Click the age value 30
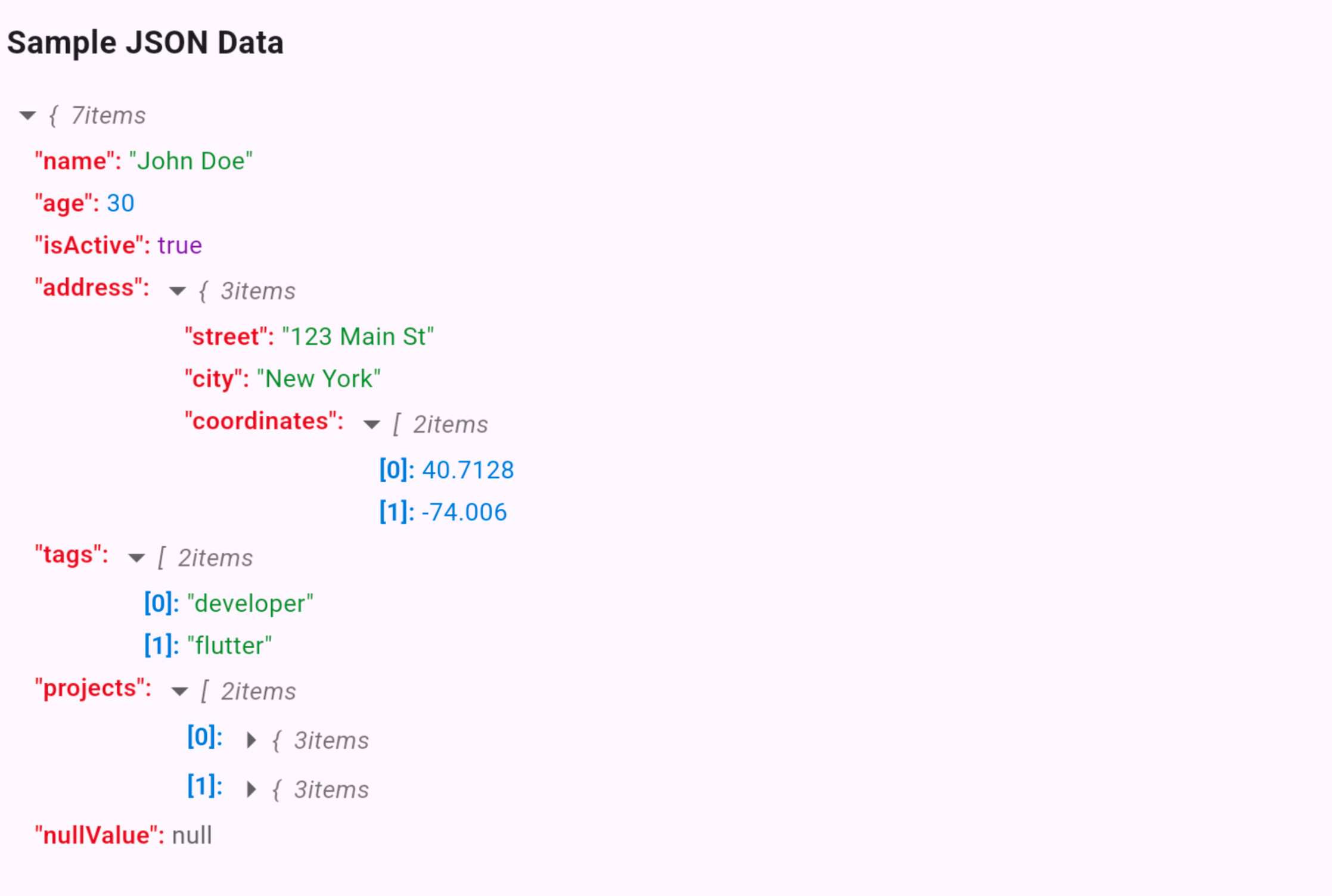Viewport: 1332px width, 896px height. (x=120, y=203)
